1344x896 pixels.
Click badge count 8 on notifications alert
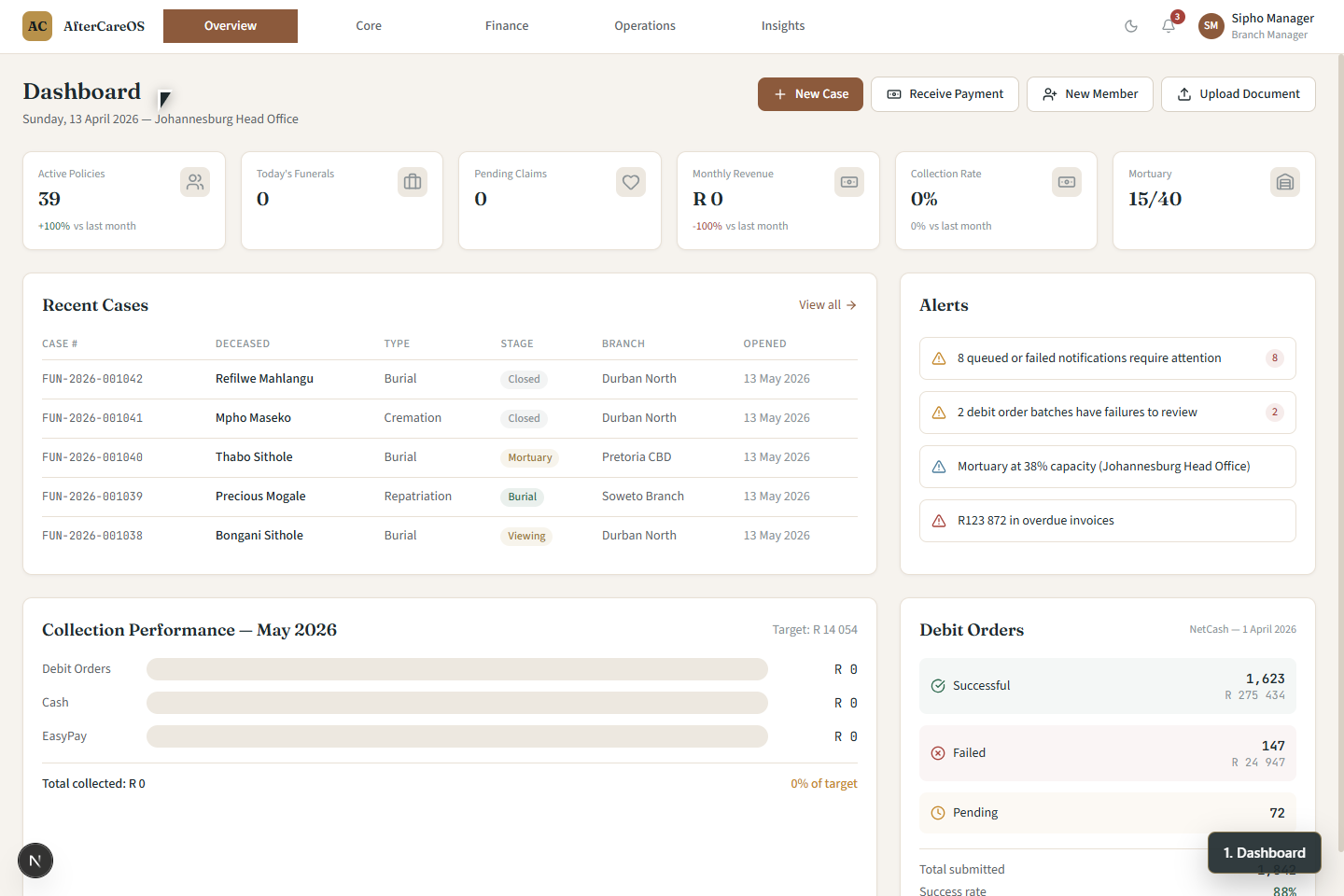click(1275, 358)
